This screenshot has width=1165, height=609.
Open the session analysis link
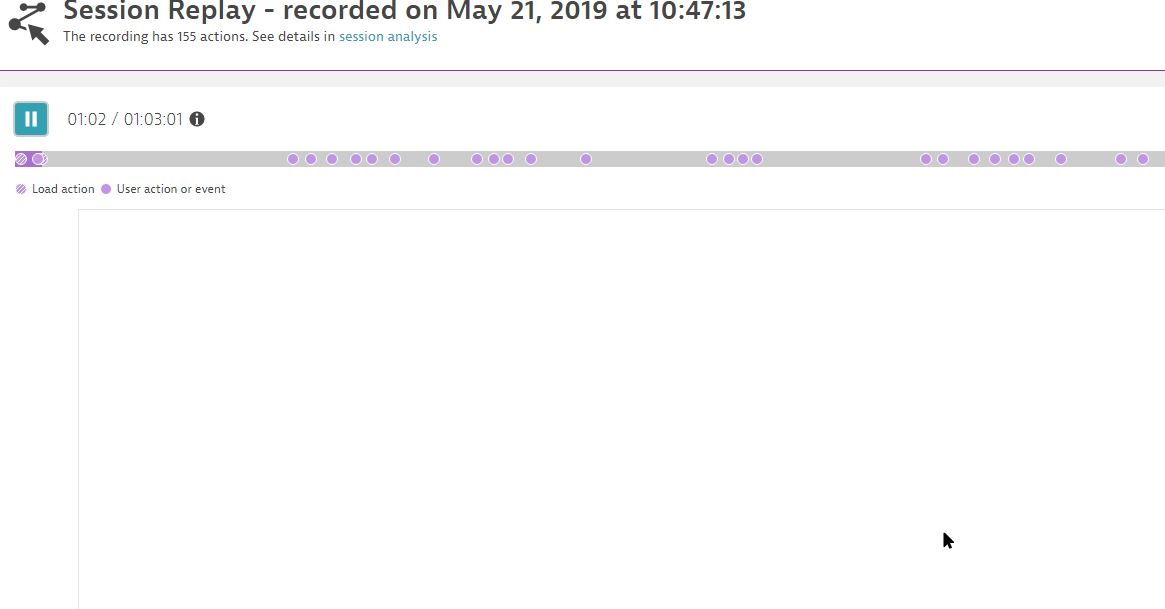(x=388, y=37)
